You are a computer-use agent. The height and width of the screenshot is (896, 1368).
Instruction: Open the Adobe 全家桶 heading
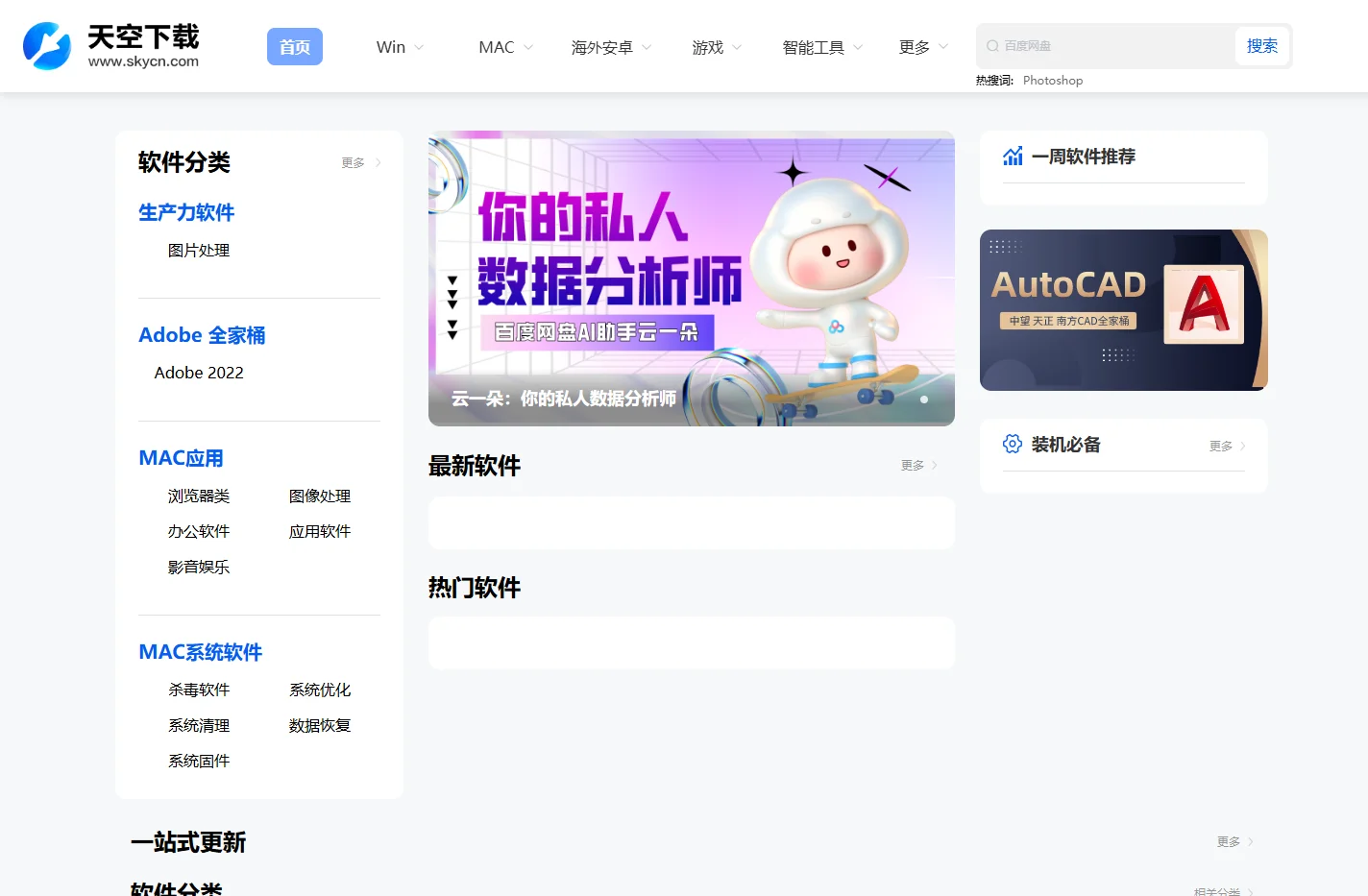coord(202,335)
